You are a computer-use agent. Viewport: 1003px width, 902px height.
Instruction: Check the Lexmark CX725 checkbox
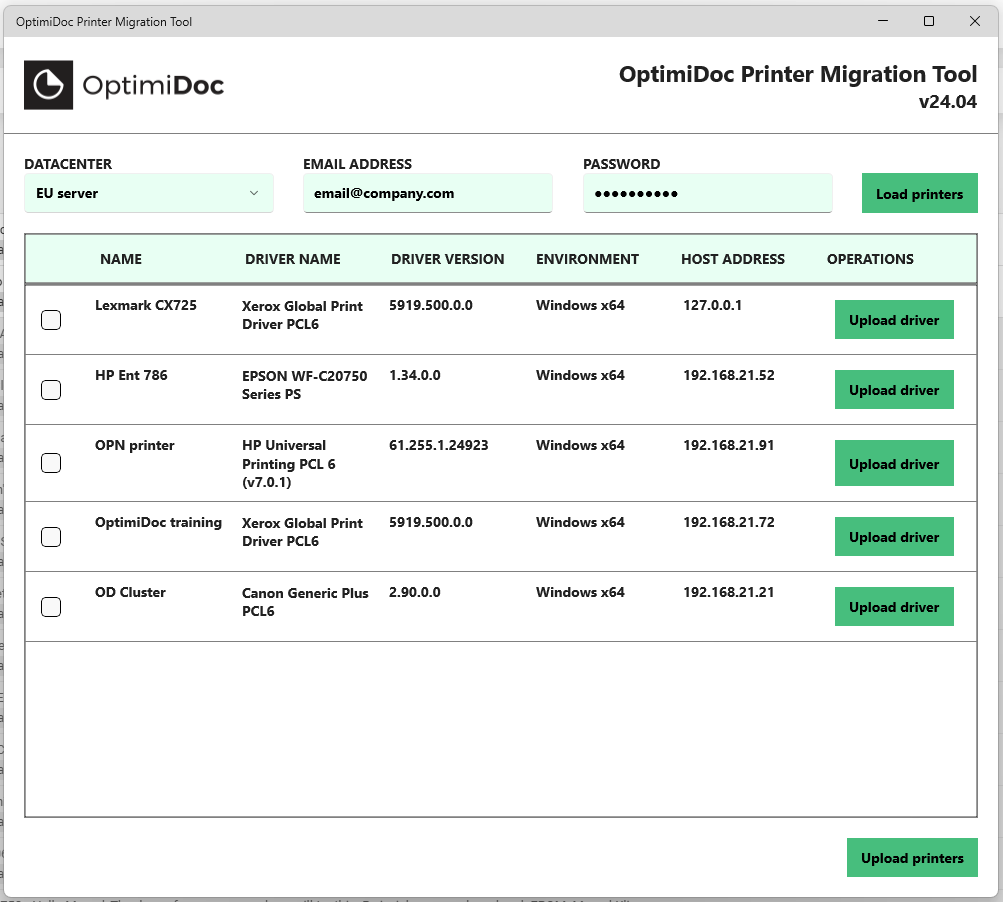[51, 320]
